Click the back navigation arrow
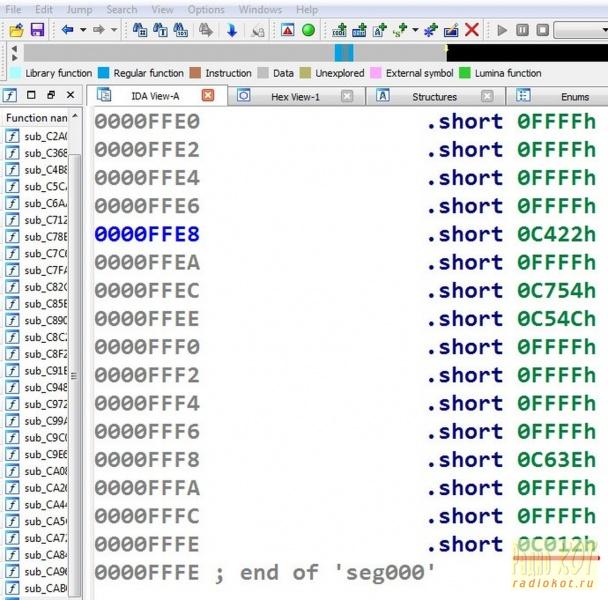Viewport: 608px width, 600px height. (67, 30)
